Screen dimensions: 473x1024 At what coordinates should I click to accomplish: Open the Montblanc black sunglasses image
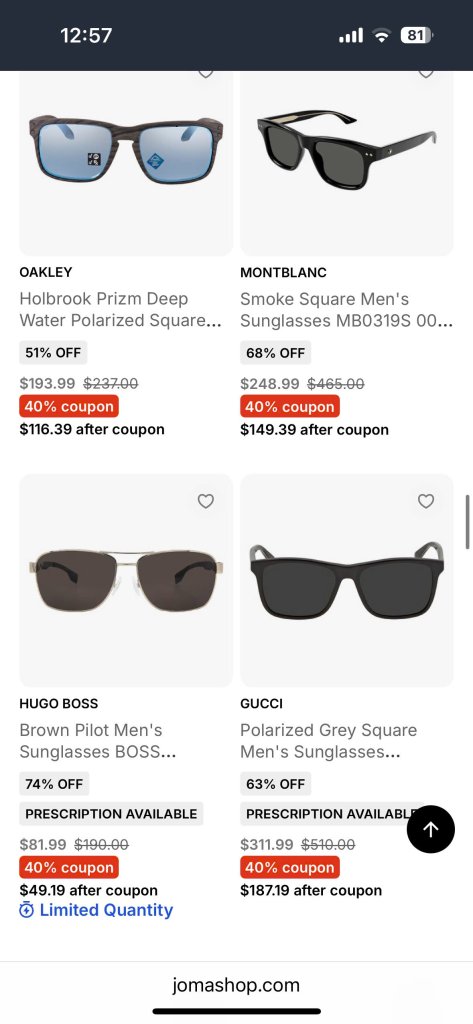tap(347, 163)
